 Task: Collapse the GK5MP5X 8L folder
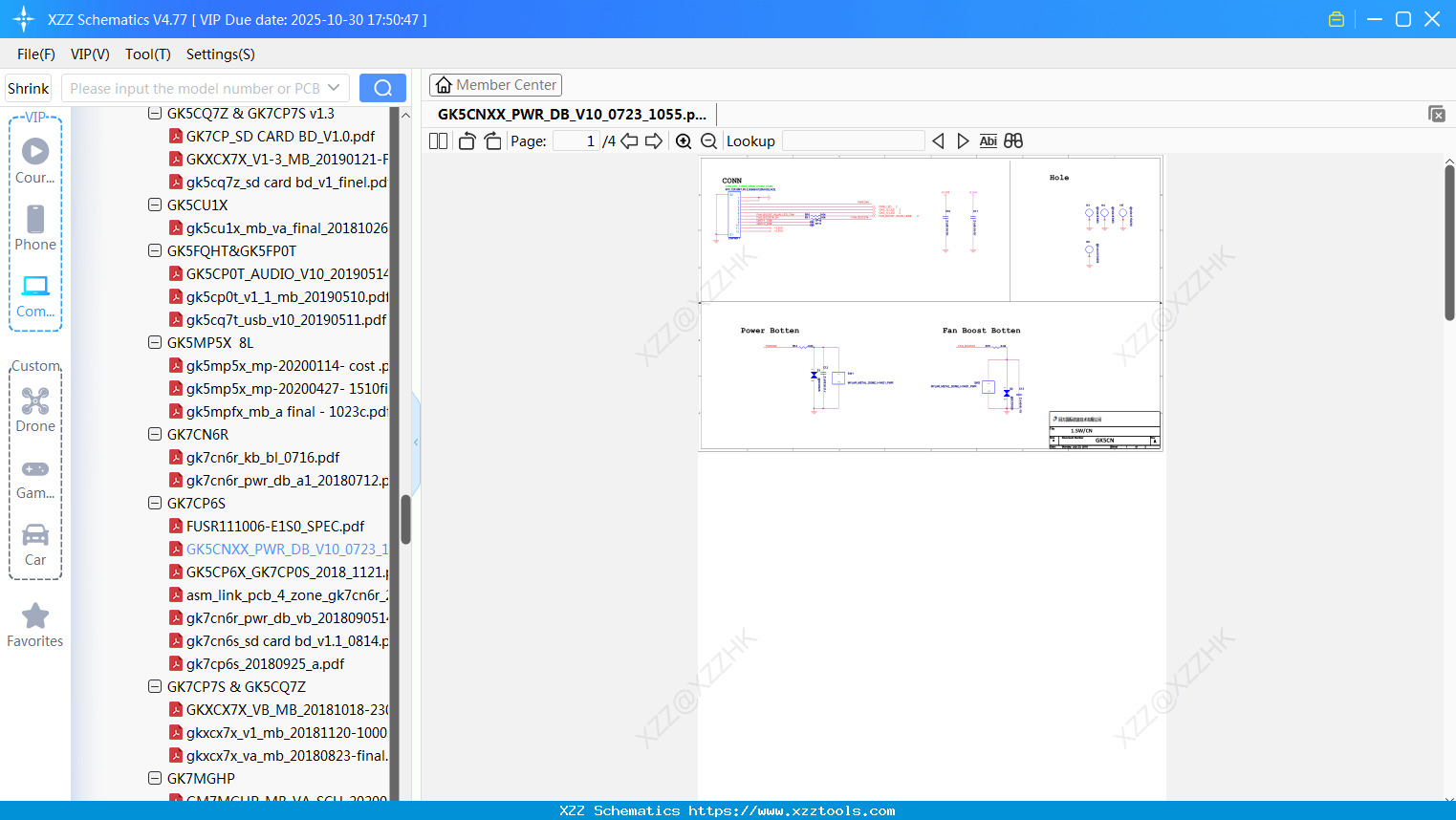tap(155, 343)
